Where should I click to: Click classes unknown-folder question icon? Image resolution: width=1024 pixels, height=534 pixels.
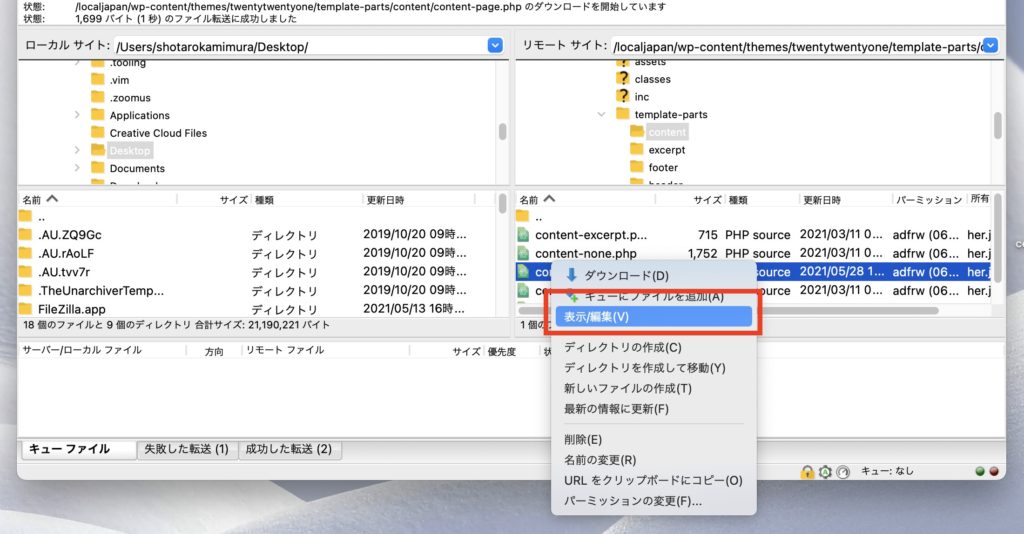pyautogui.click(x=623, y=78)
